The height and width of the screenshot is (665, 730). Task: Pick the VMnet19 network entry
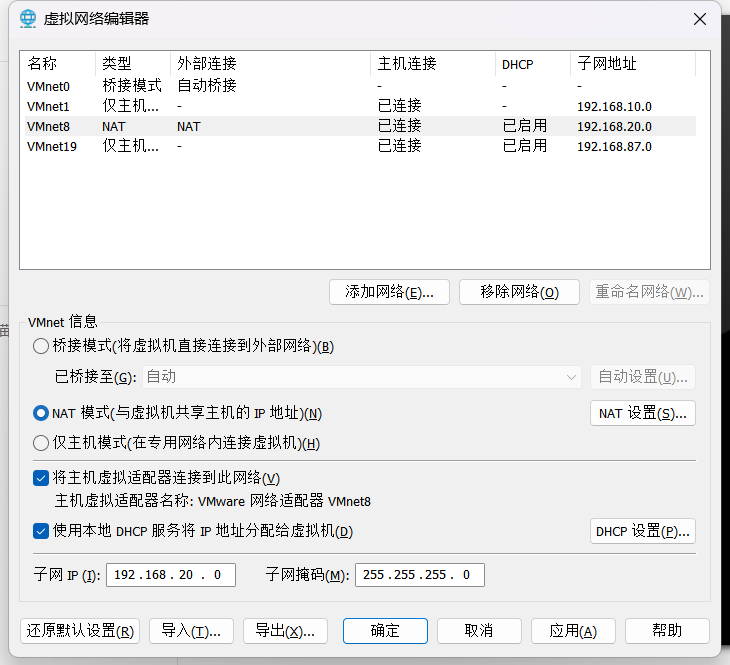coord(52,146)
